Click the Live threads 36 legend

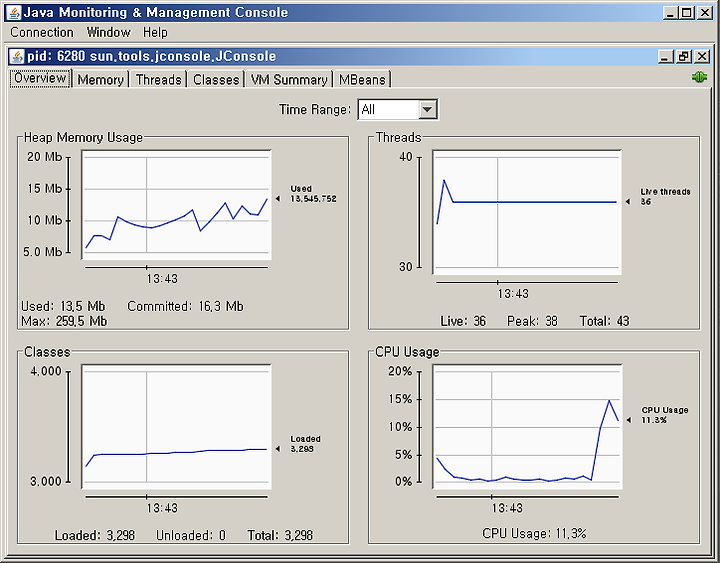pos(659,197)
